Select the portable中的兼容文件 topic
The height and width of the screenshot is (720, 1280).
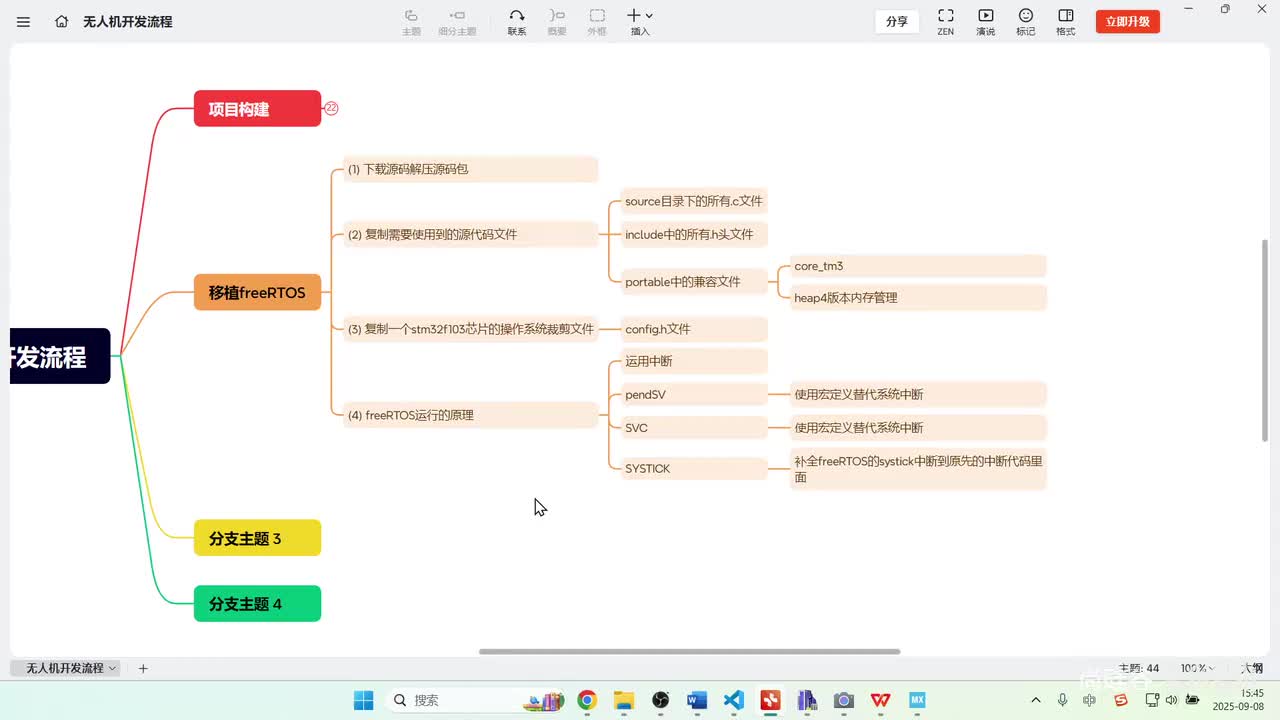coord(694,282)
